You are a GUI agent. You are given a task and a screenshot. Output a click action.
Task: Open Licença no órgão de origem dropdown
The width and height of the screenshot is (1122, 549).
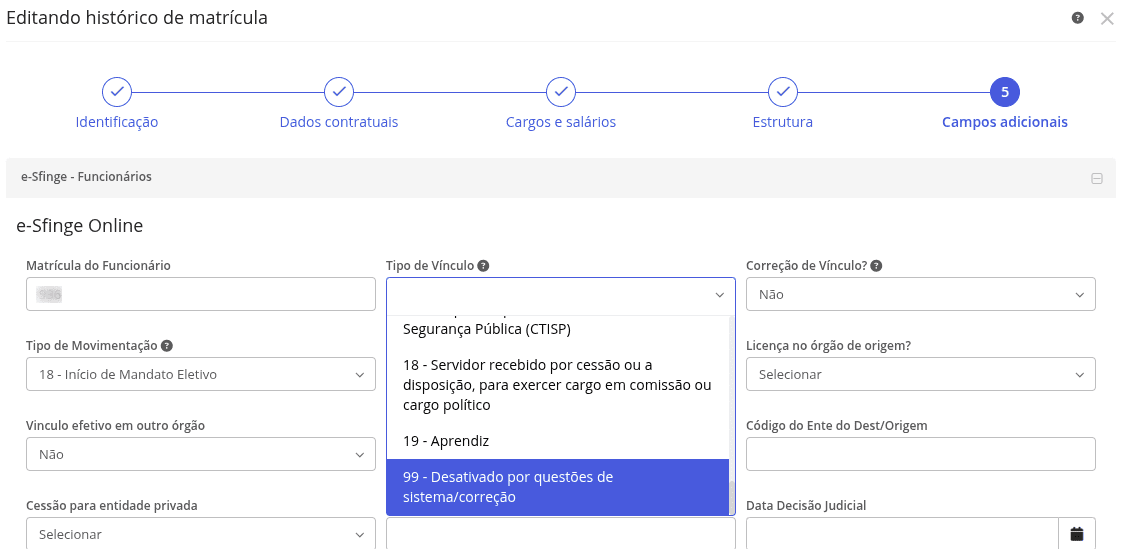point(920,374)
